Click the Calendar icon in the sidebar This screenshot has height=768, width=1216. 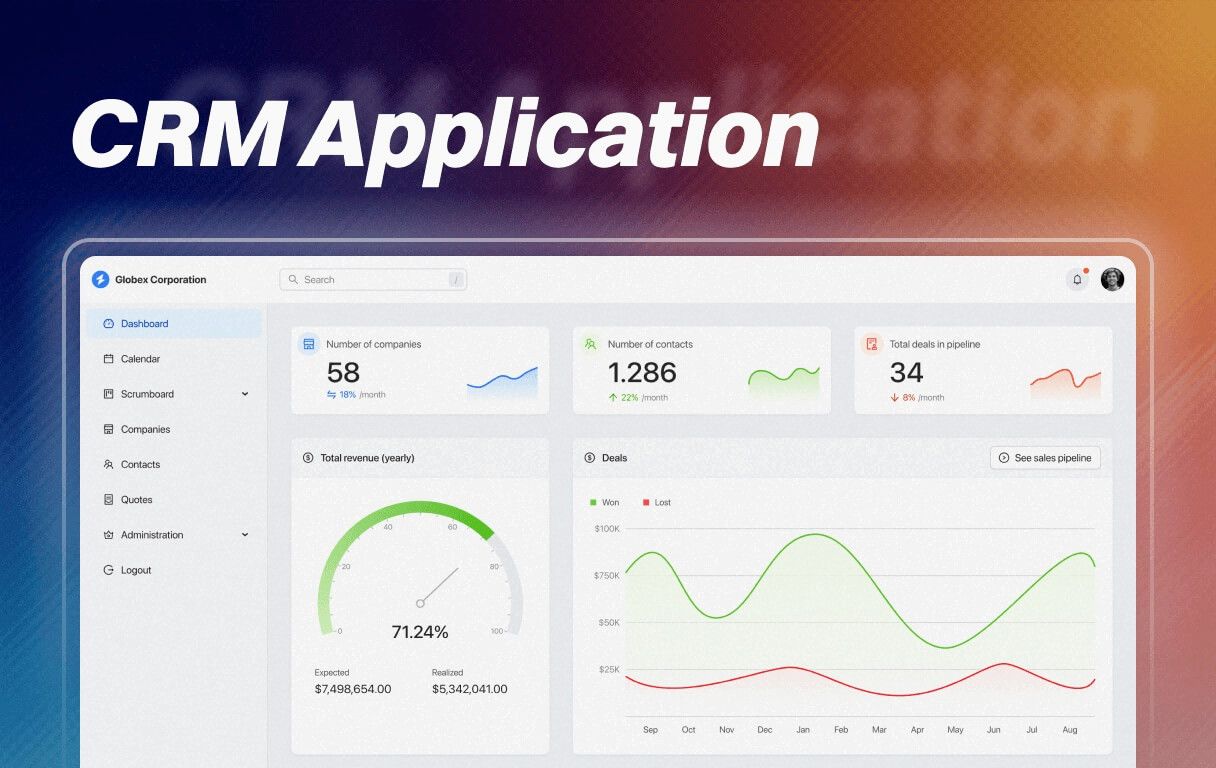109,359
